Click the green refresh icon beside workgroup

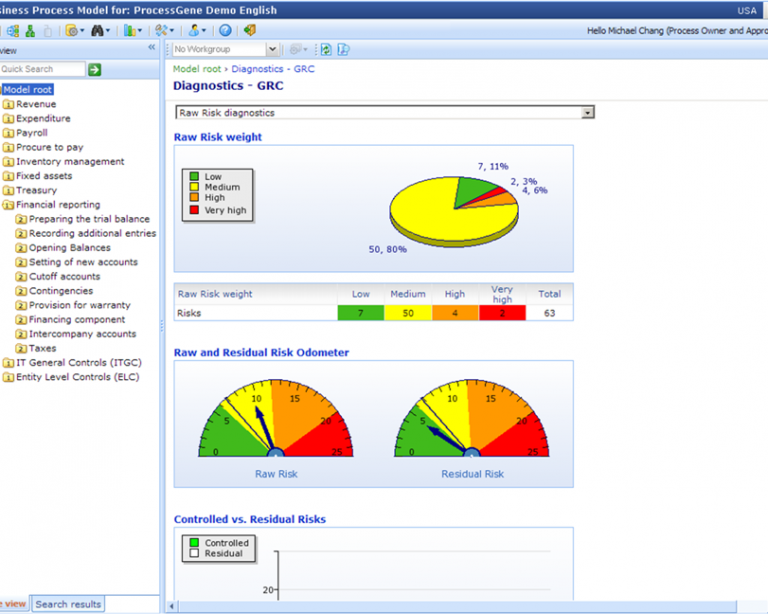326,49
